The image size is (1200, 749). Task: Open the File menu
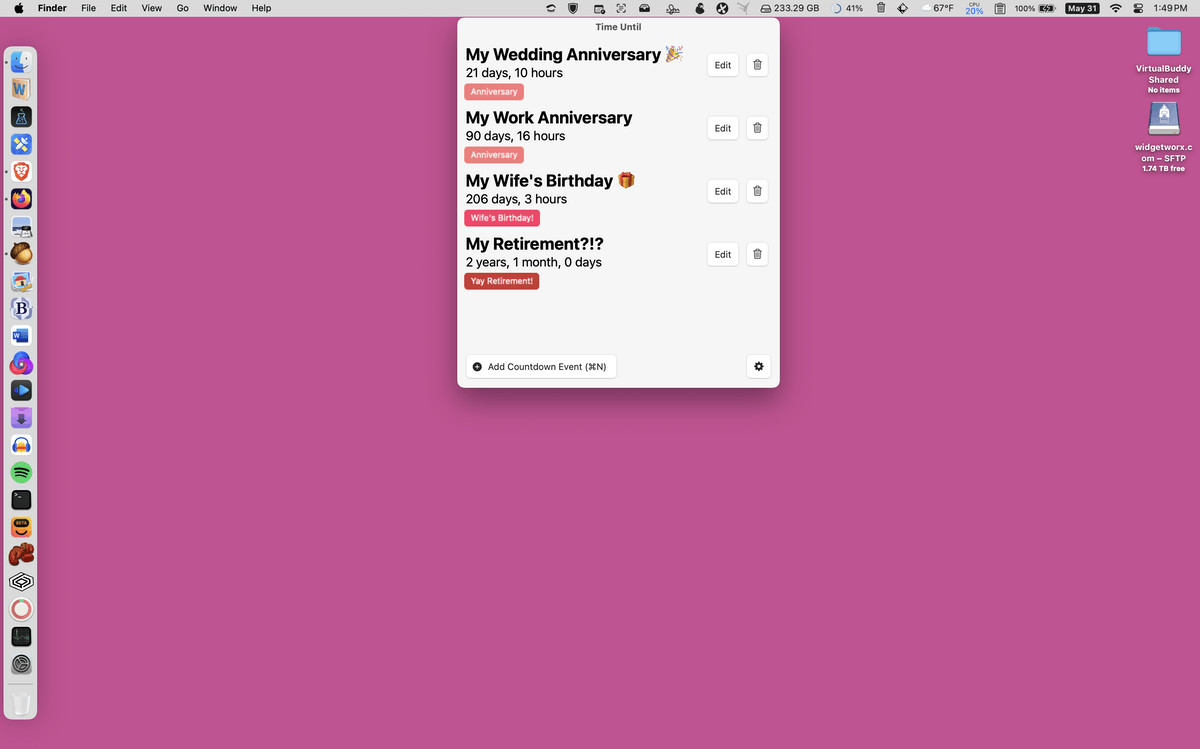click(89, 8)
